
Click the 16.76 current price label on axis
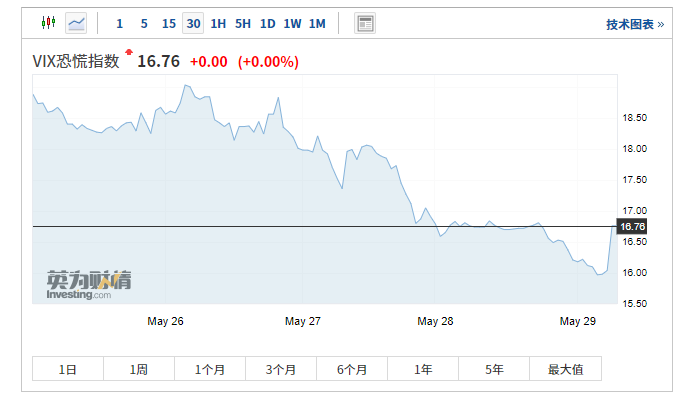(x=633, y=227)
